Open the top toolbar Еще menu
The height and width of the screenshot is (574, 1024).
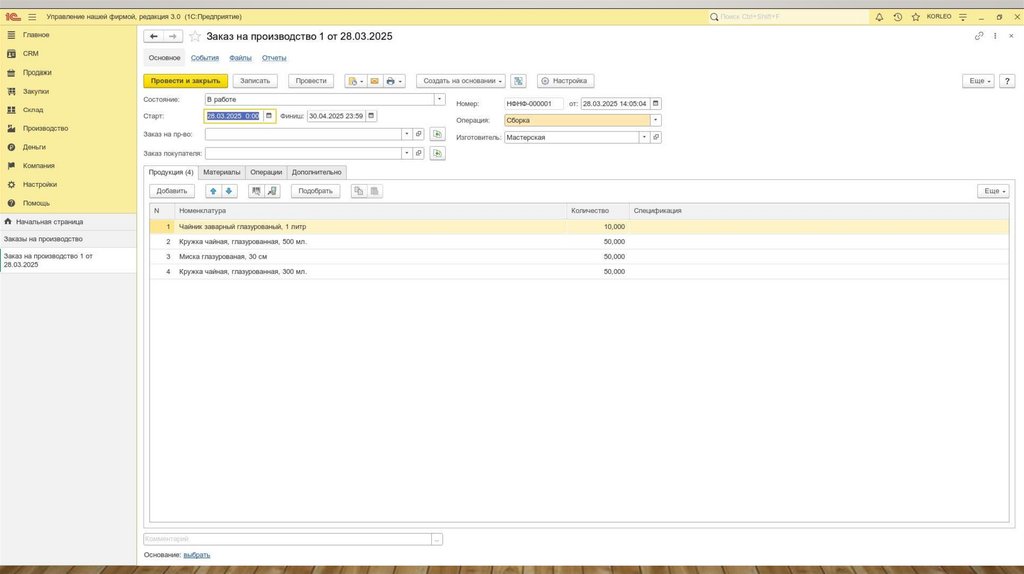tap(978, 81)
